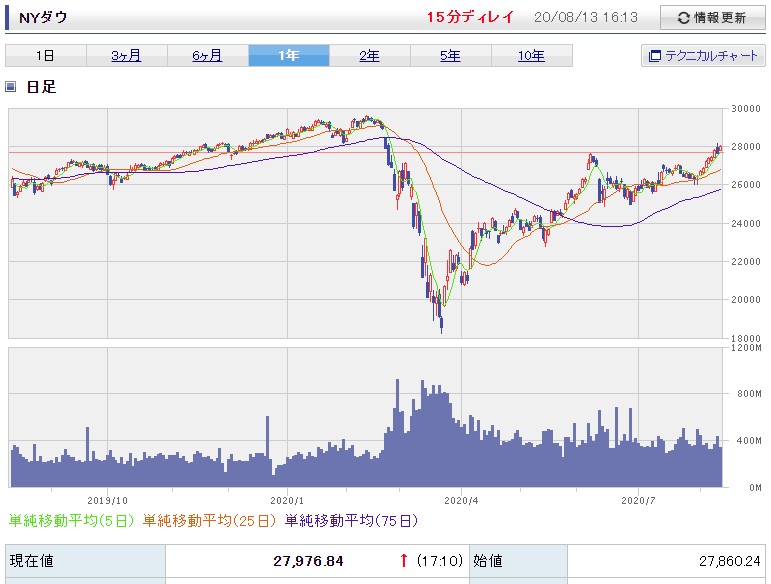771x584 pixels.
Task: Switch to the 3ヶ月 period tab
Action: click(x=126, y=56)
